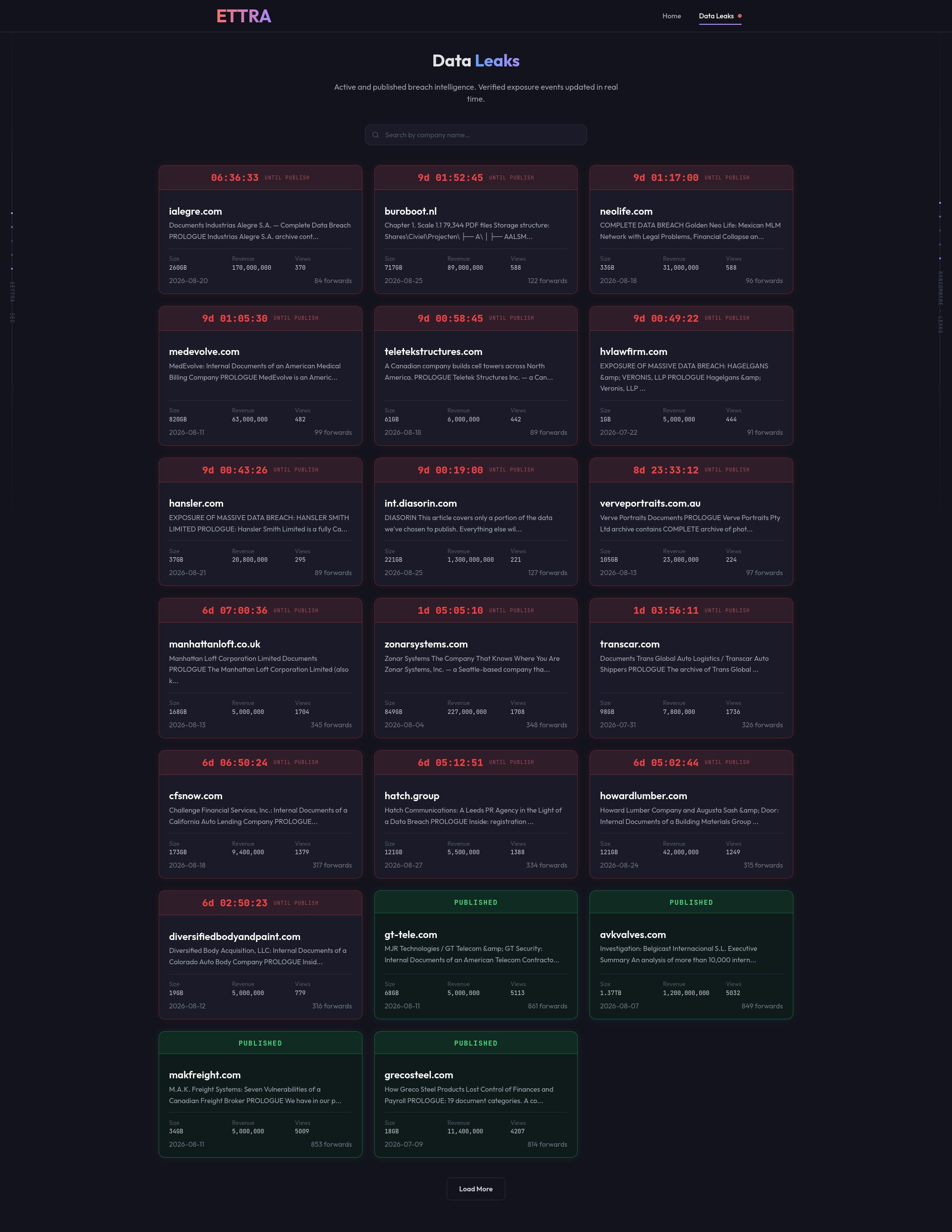The image size is (952, 1232).
Task: Open the ialegre.com leak card
Action: [x=260, y=229]
